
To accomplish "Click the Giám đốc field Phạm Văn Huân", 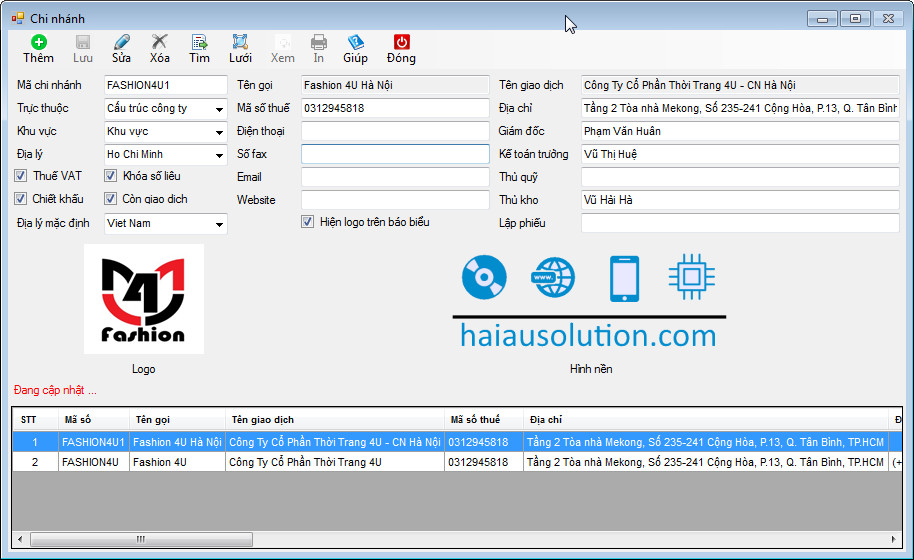I will click(740, 131).
